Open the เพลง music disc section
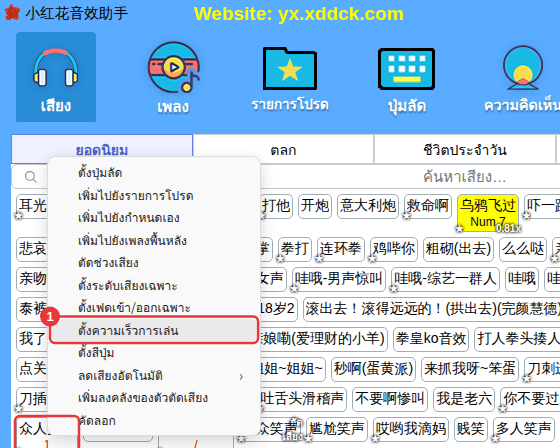The height and width of the screenshot is (448, 560). 174,77
